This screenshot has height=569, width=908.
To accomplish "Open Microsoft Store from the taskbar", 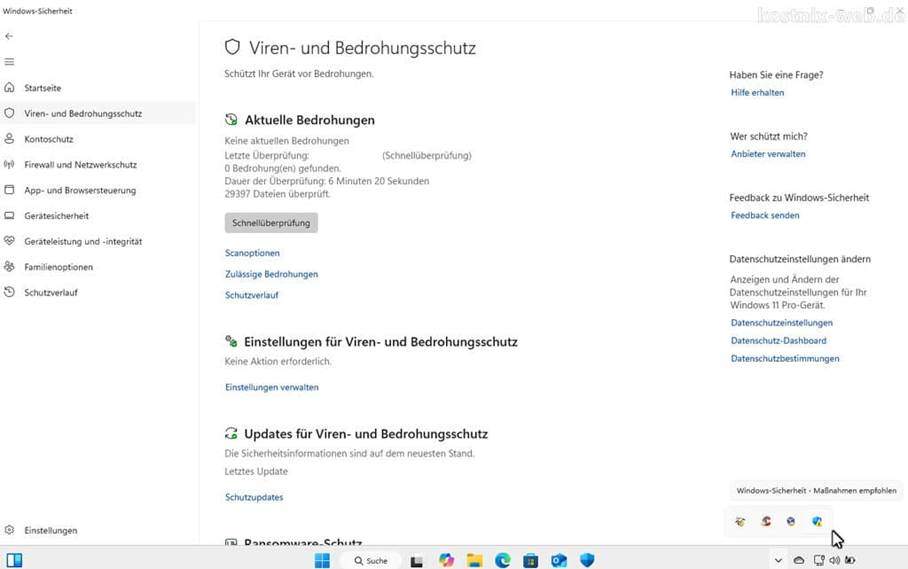I will 530,560.
